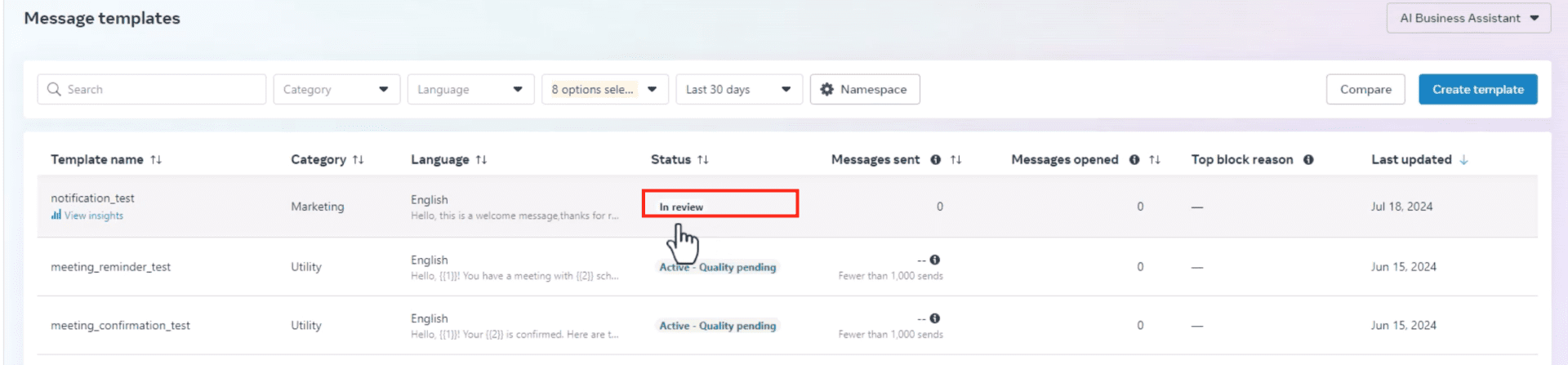Click the Template name sort arrows

pos(156,160)
